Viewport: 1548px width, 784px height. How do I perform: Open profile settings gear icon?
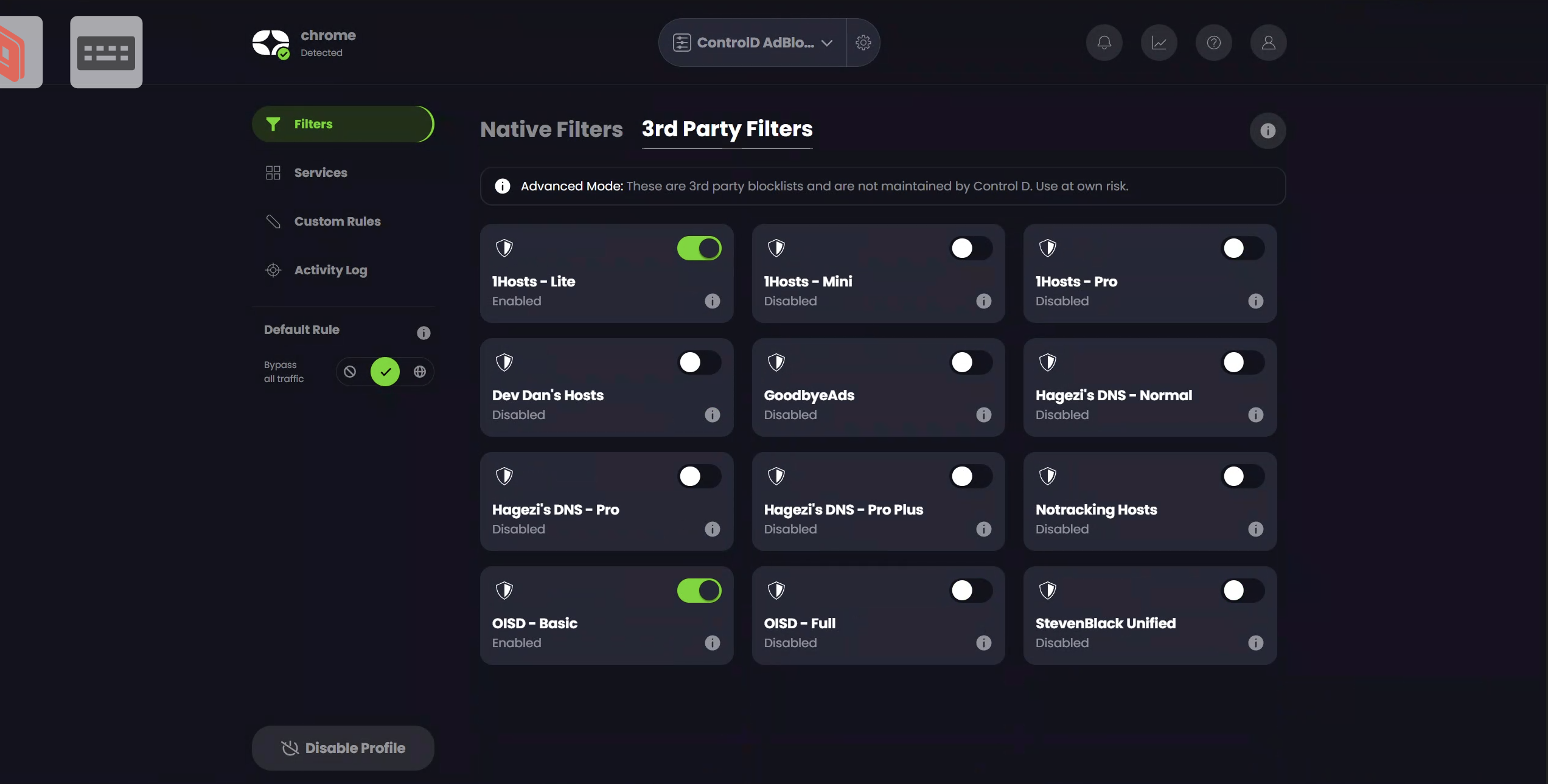[x=863, y=43]
